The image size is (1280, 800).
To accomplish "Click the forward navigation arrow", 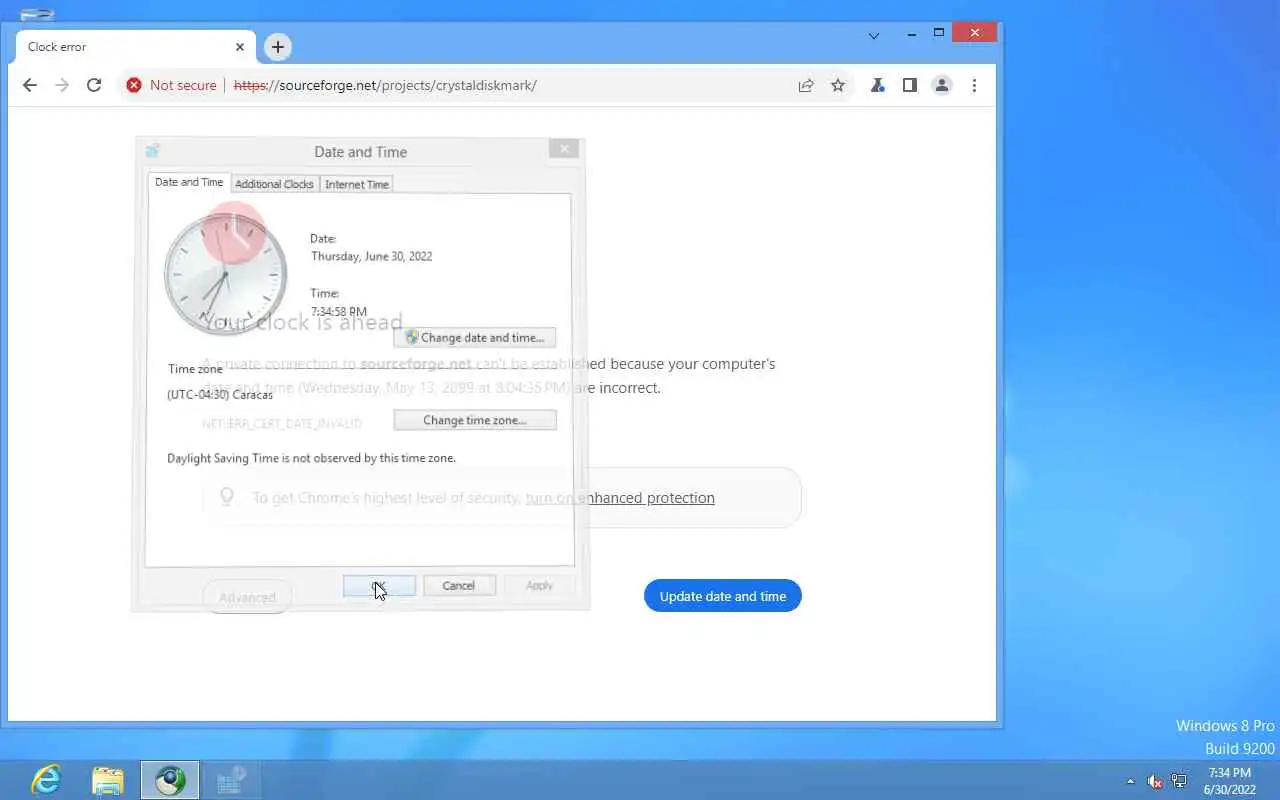I will 62,85.
